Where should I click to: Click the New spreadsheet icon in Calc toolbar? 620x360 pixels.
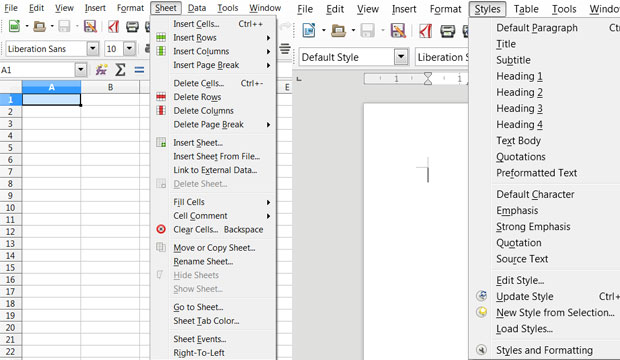point(14,27)
